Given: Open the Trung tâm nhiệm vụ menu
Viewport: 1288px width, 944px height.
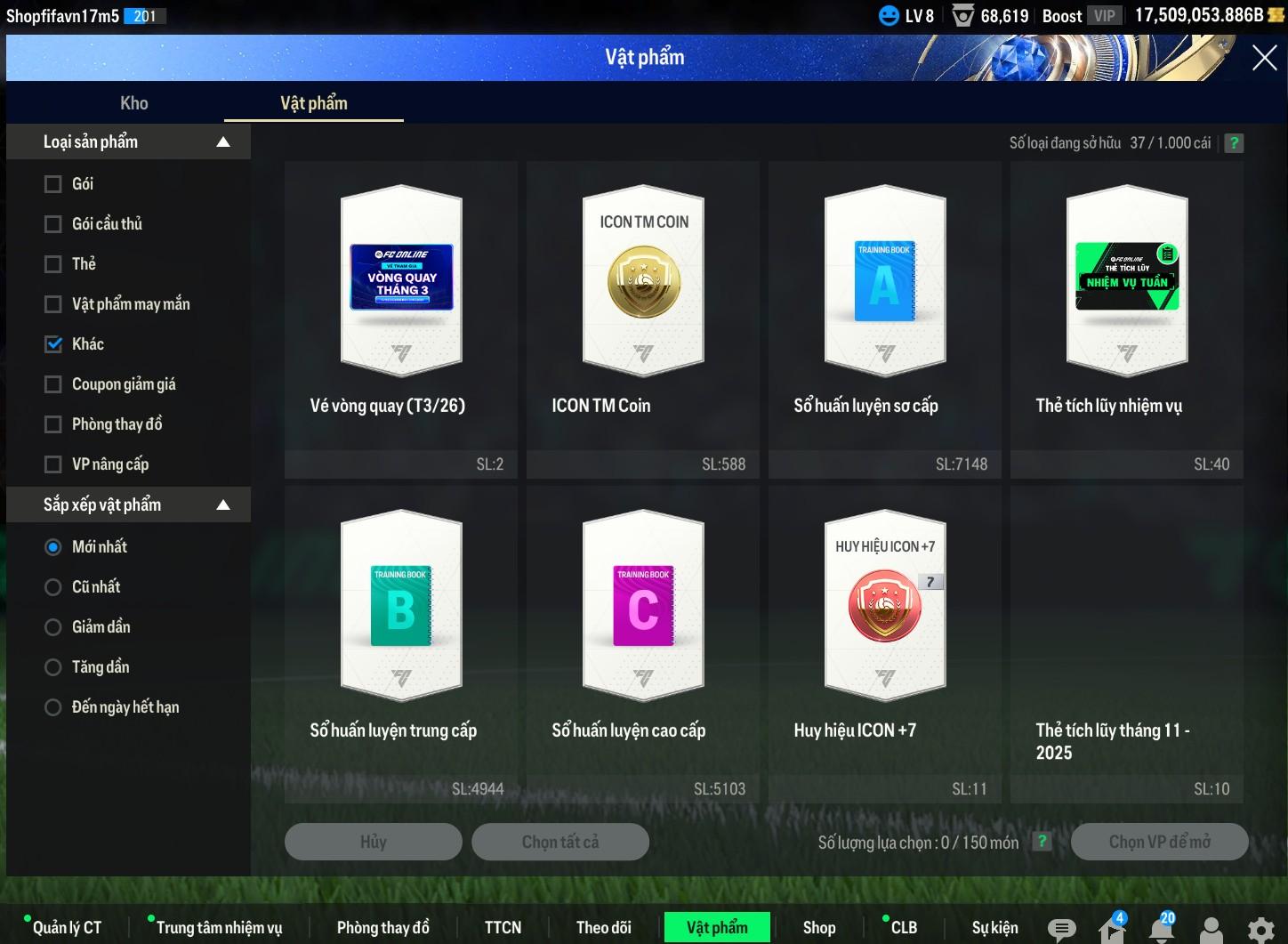Looking at the screenshot, I should 219,927.
